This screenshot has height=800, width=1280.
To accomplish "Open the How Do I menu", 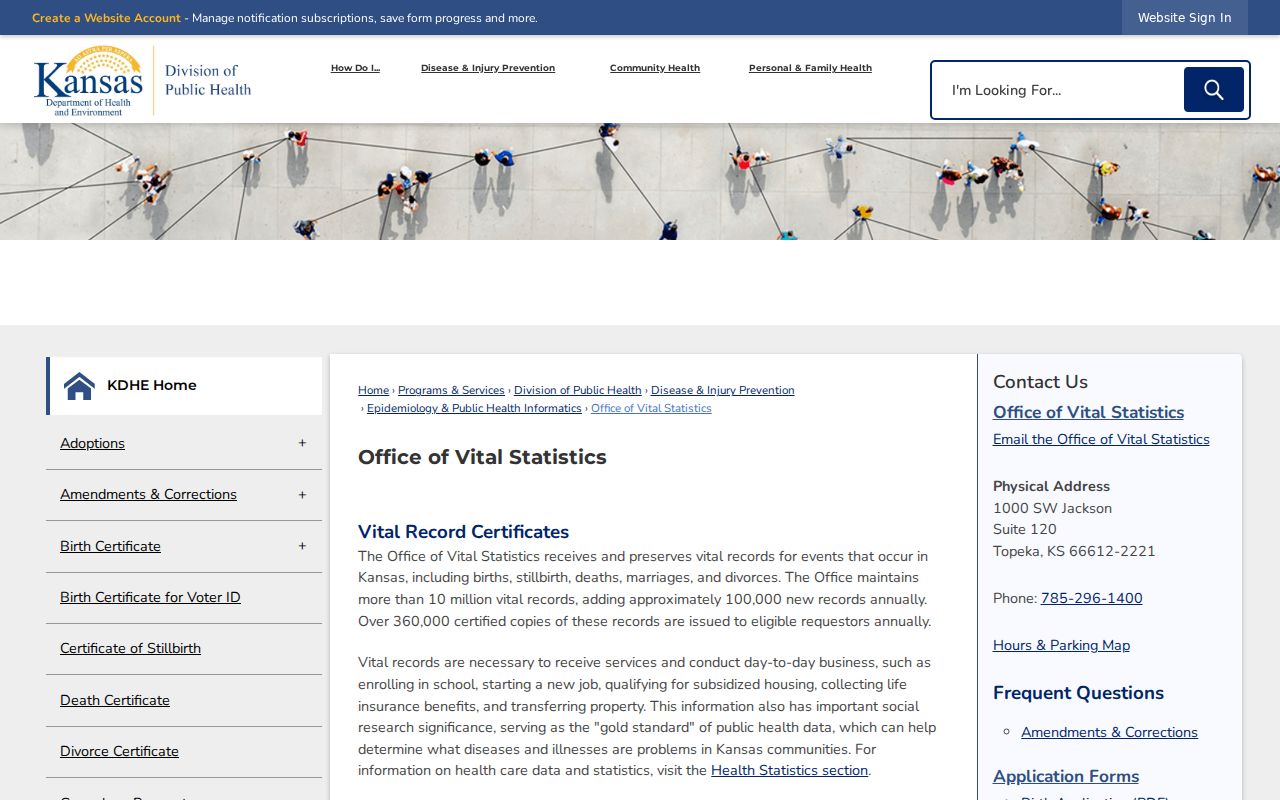I will click(355, 68).
